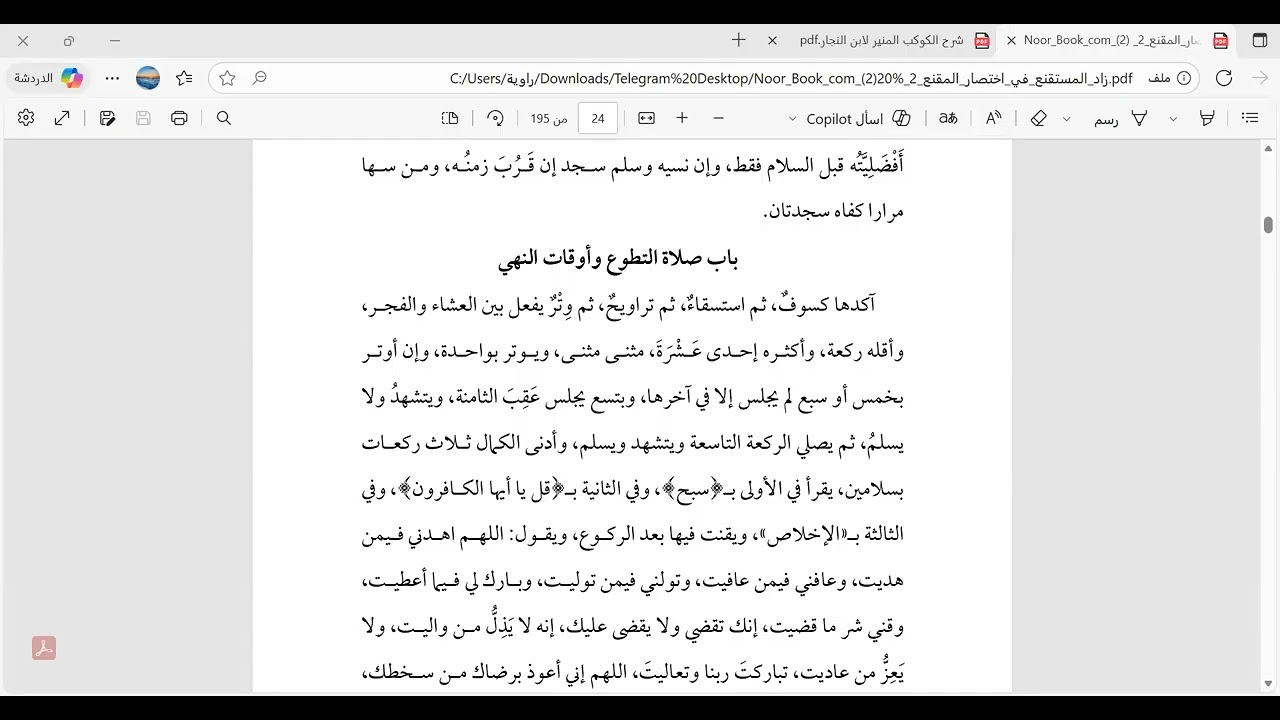1280x720 pixels.
Task: Refresh the current page
Action: click(x=1224, y=78)
